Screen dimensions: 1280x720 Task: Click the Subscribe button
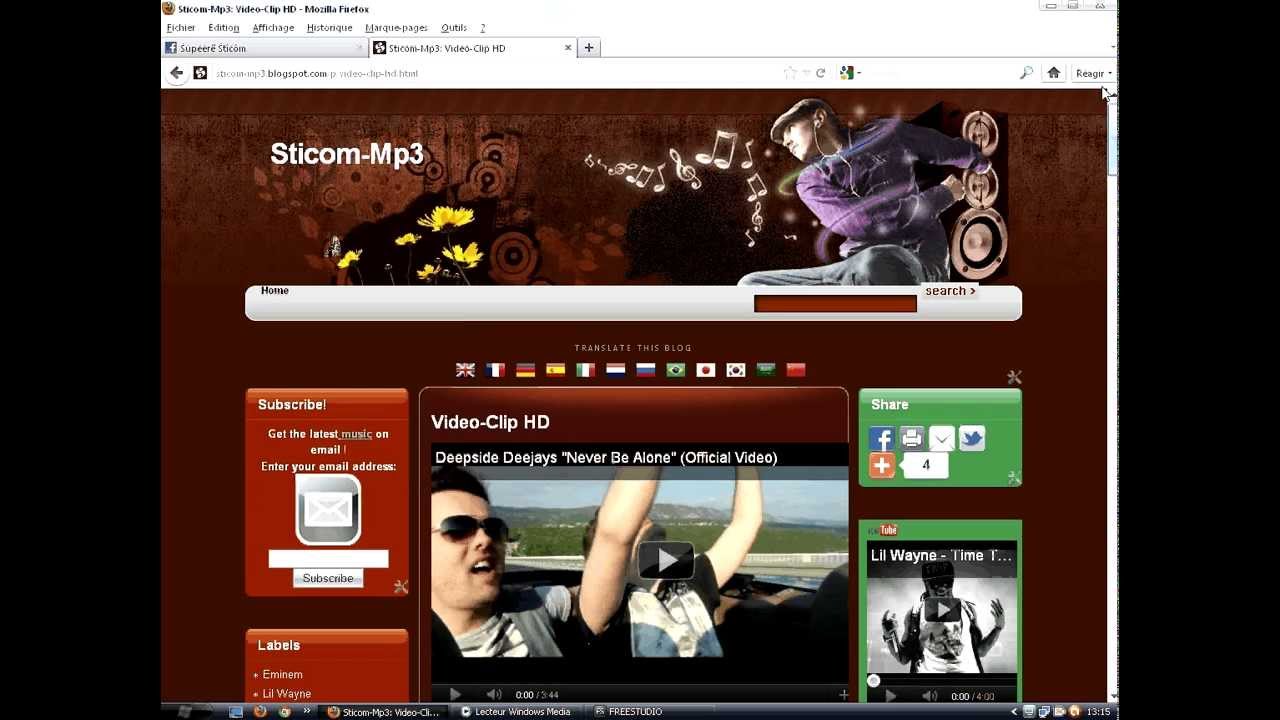[x=328, y=578]
